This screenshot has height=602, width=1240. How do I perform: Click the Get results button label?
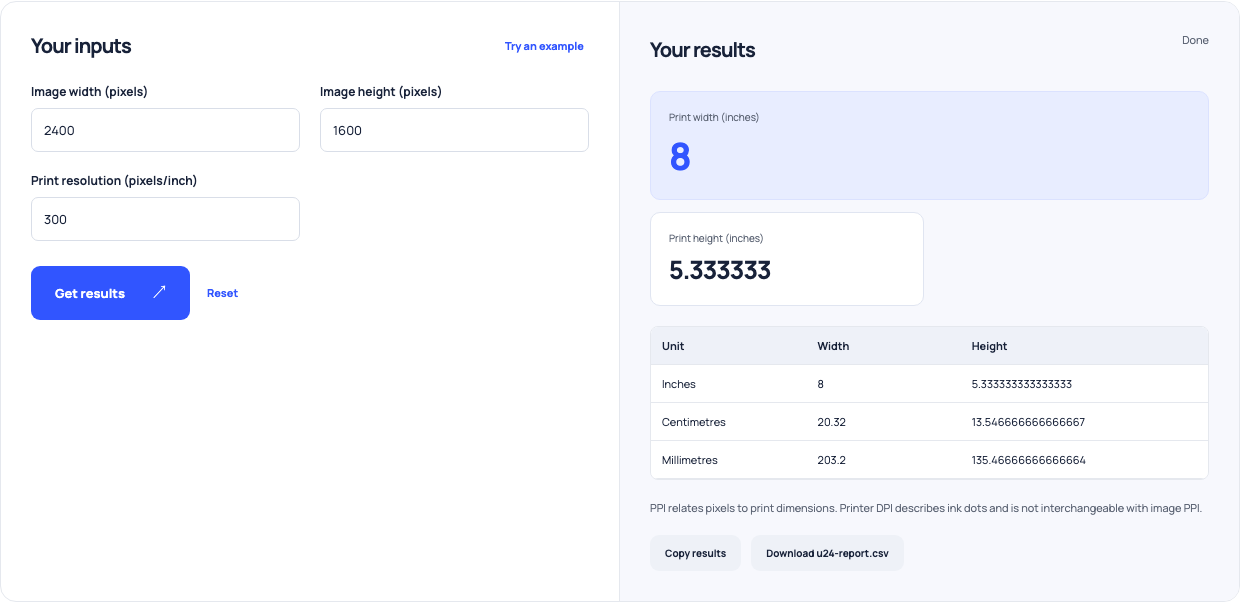pos(90,294)
